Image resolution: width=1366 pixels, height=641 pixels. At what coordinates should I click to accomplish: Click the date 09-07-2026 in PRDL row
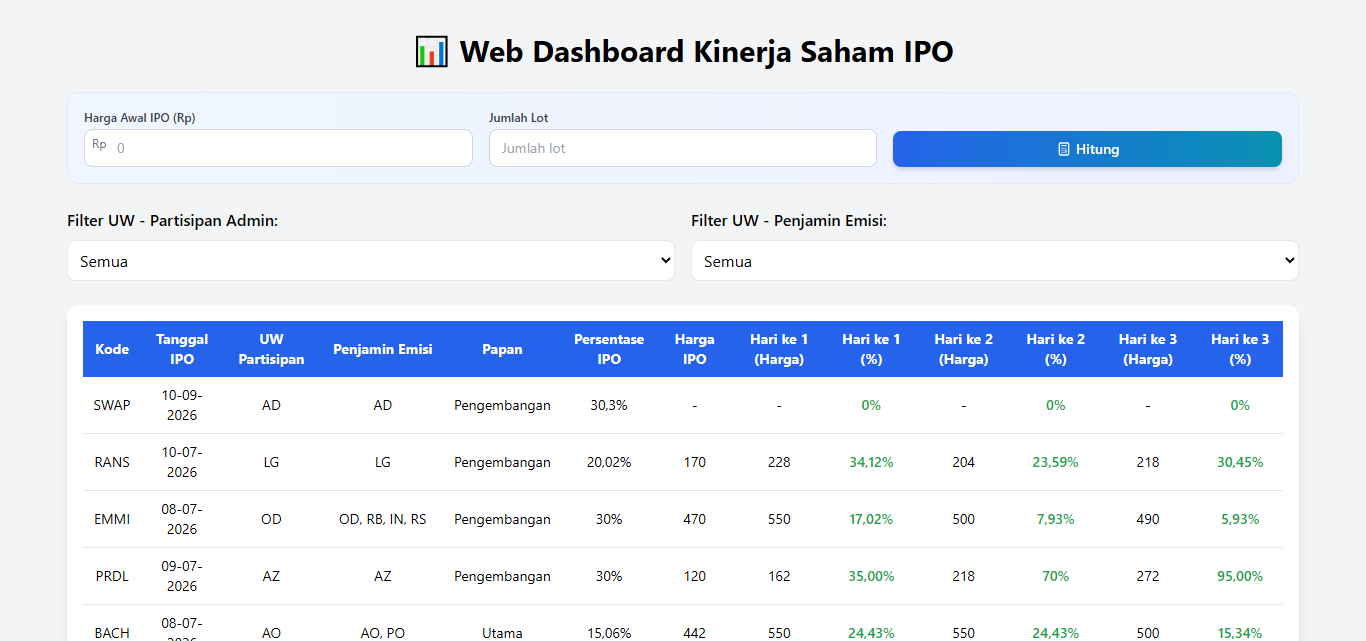point(182,576)
